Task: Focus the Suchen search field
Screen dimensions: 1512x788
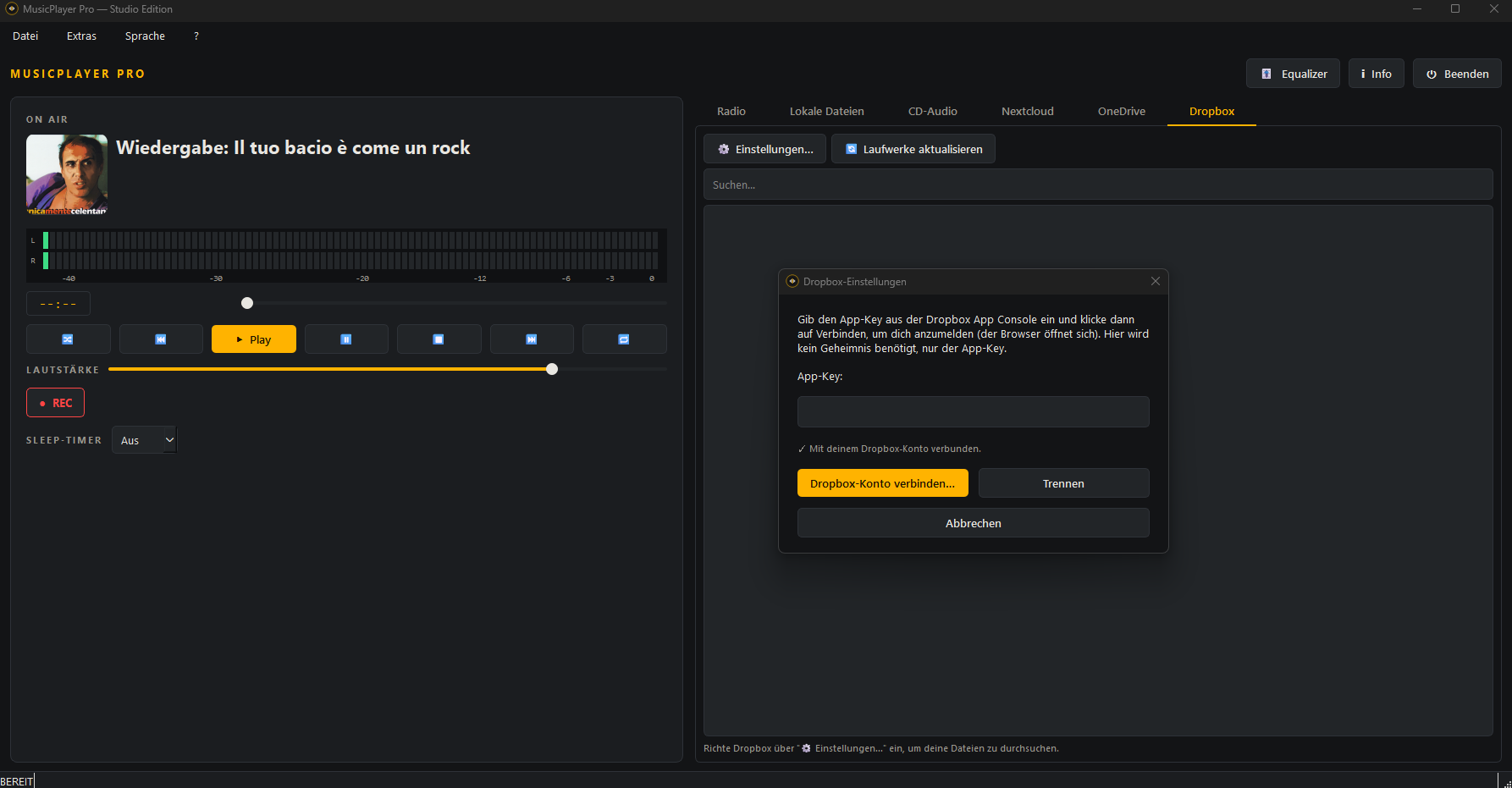Action: [1098, 185]
